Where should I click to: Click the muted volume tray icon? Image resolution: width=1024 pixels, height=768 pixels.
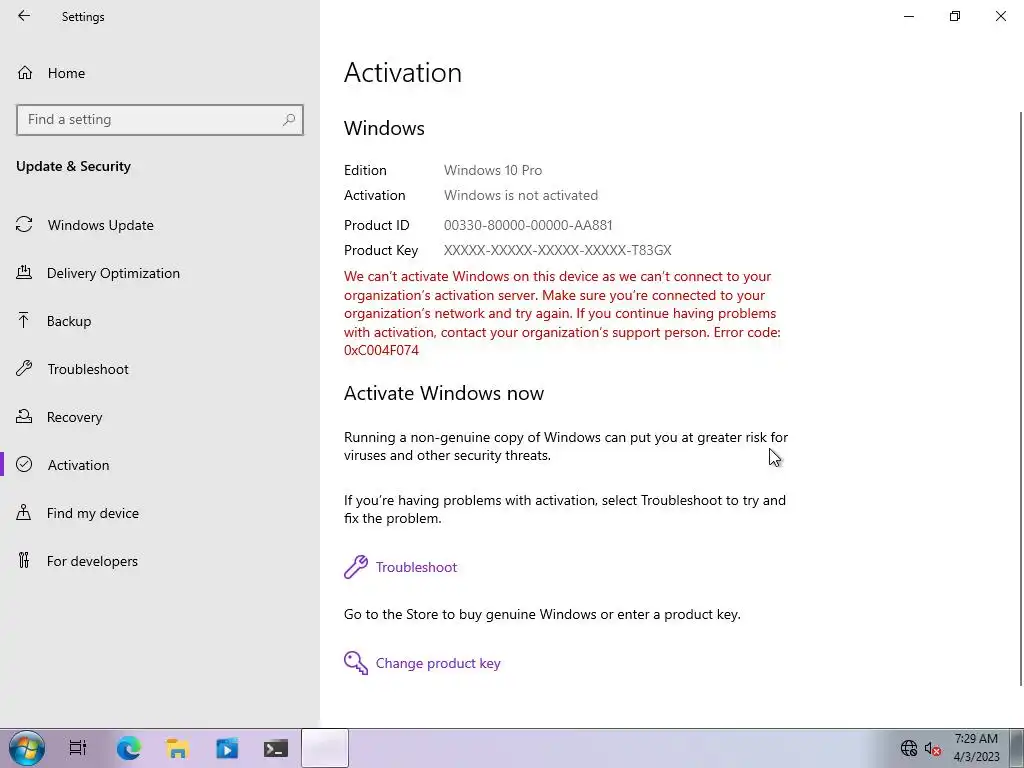click(x=933, y=748)
